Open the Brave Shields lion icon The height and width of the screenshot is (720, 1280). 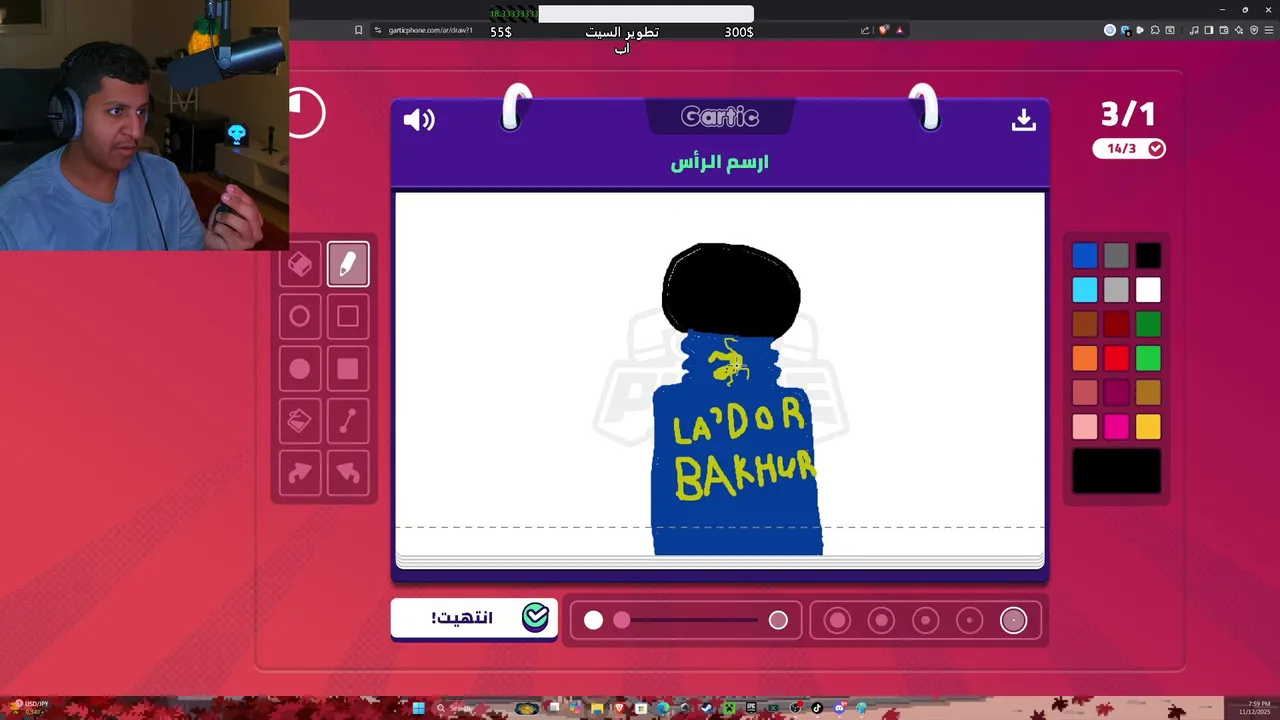pos(884,30)
